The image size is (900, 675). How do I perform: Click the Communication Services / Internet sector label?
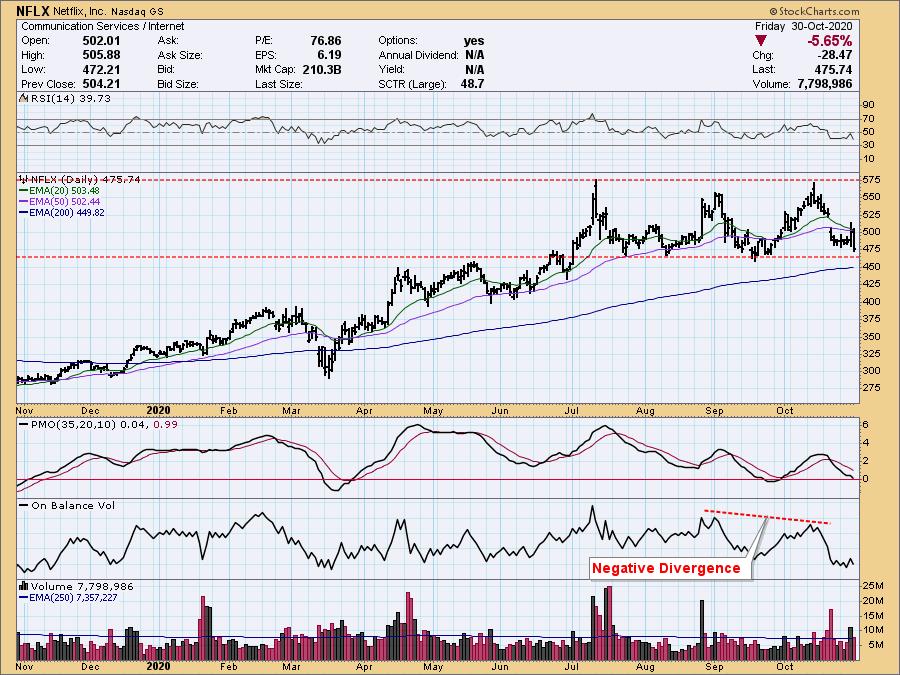(x=89, y=26)
